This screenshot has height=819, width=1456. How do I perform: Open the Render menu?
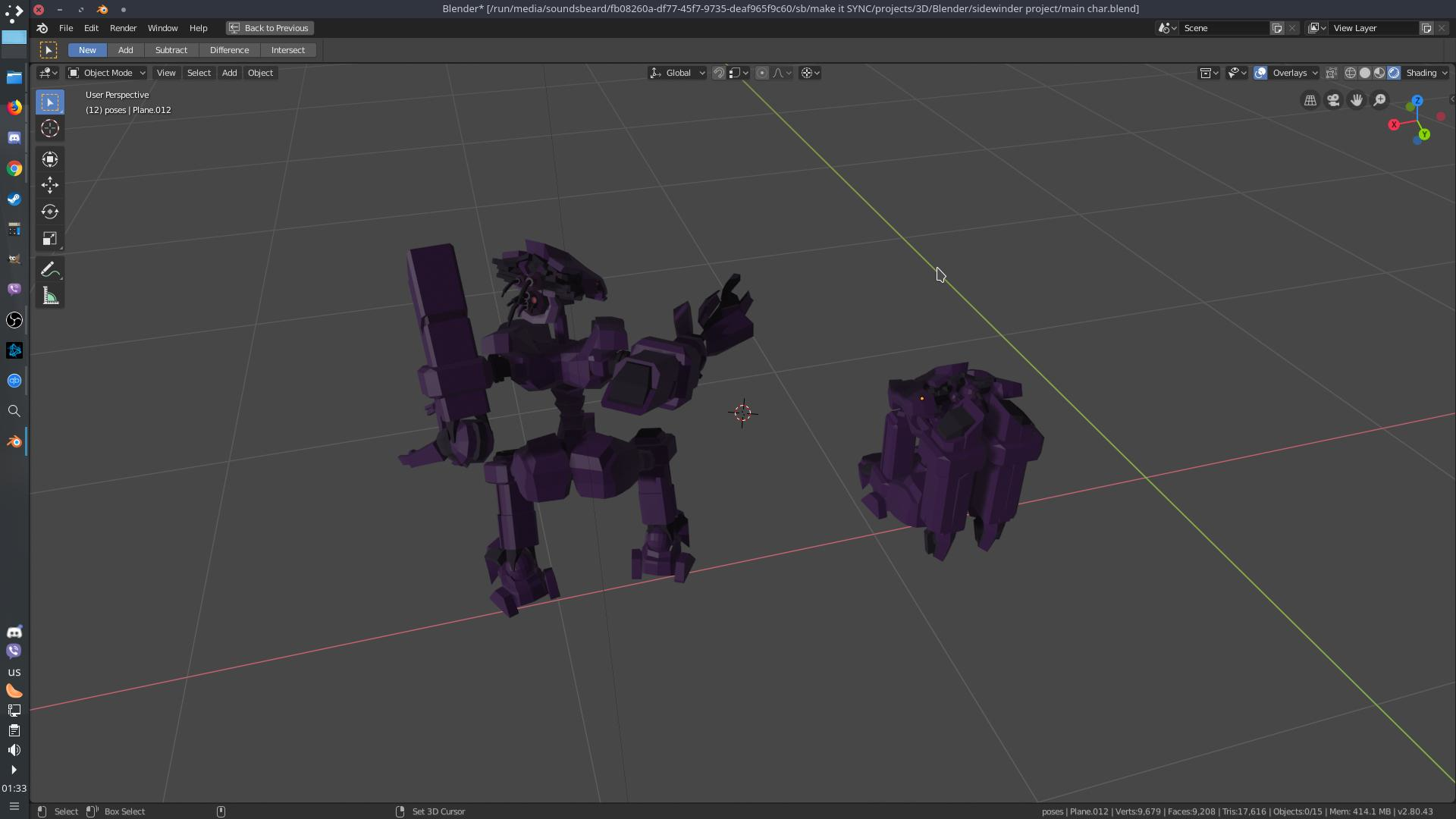123,28
